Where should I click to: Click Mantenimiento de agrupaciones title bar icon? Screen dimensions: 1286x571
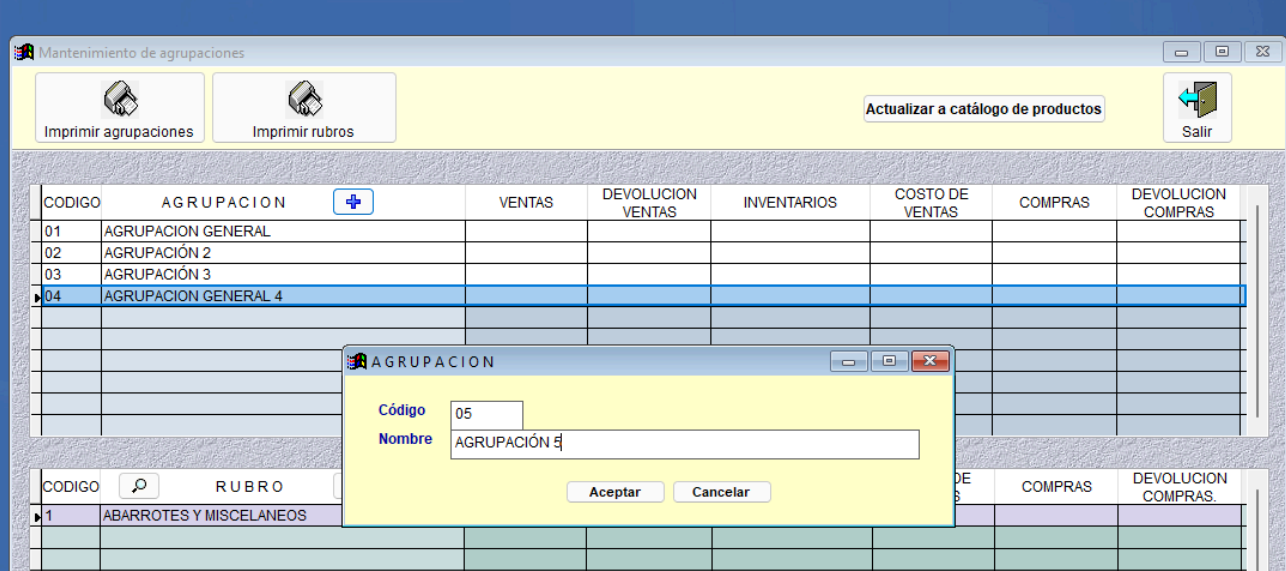pyautogui.click(x=25, y=52)
